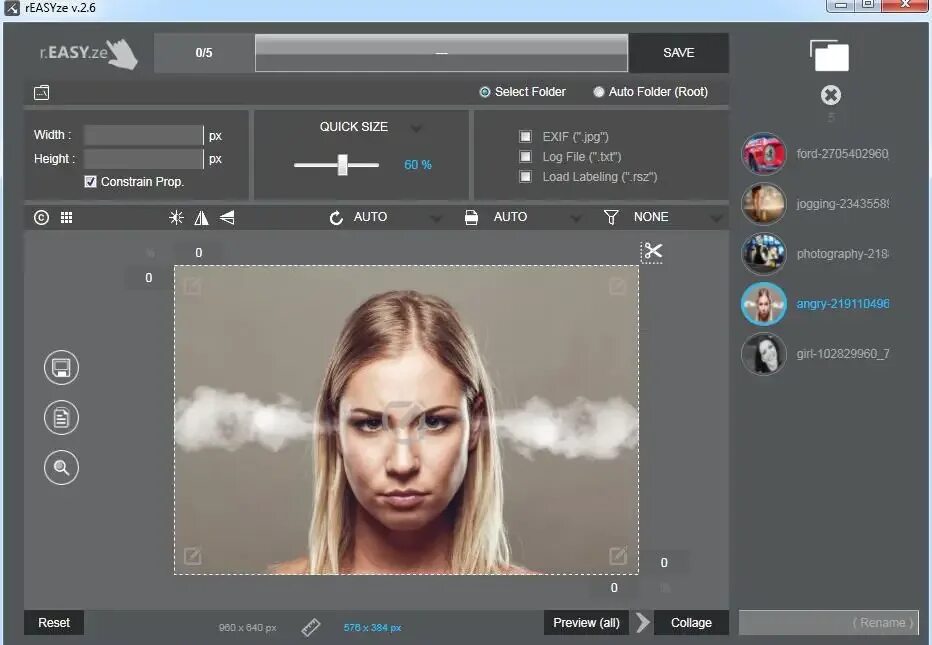Click Preview (all) button
Viewport: 932px width, 645px height.
586,622
